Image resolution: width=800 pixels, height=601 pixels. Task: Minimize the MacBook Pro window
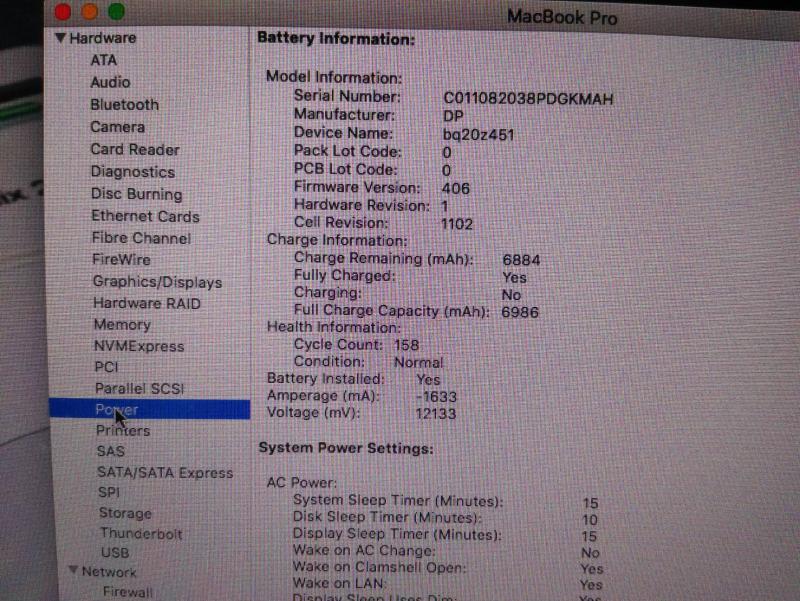pyautogui.click(x=90, y=12)
